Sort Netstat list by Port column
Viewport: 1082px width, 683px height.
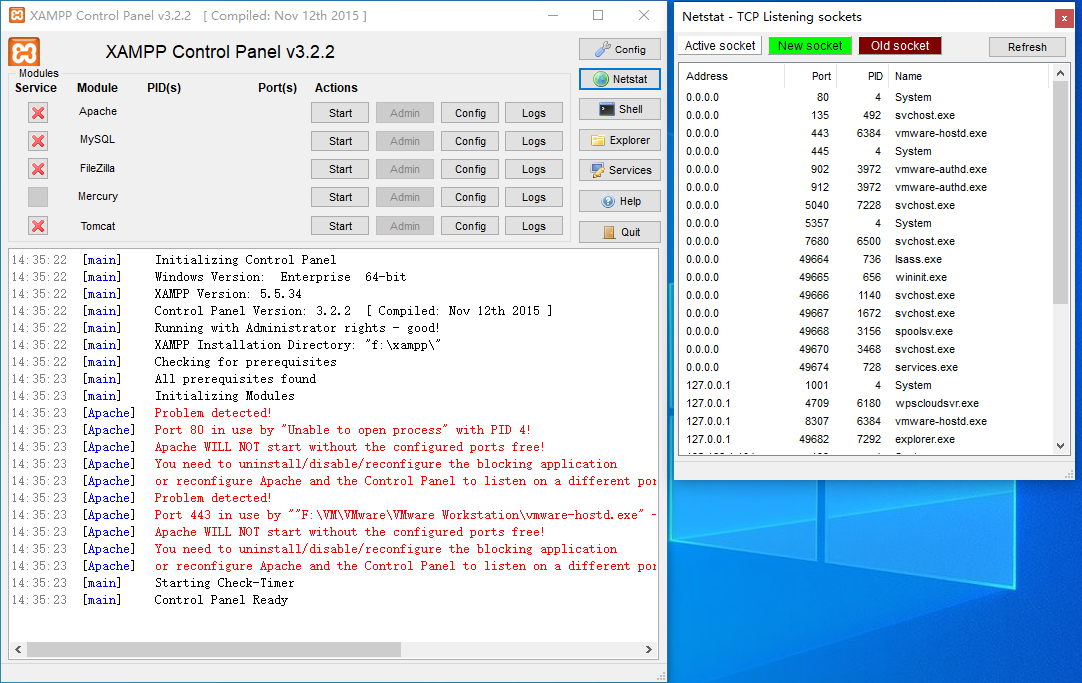pyautogui.click(x=810, y=76)
